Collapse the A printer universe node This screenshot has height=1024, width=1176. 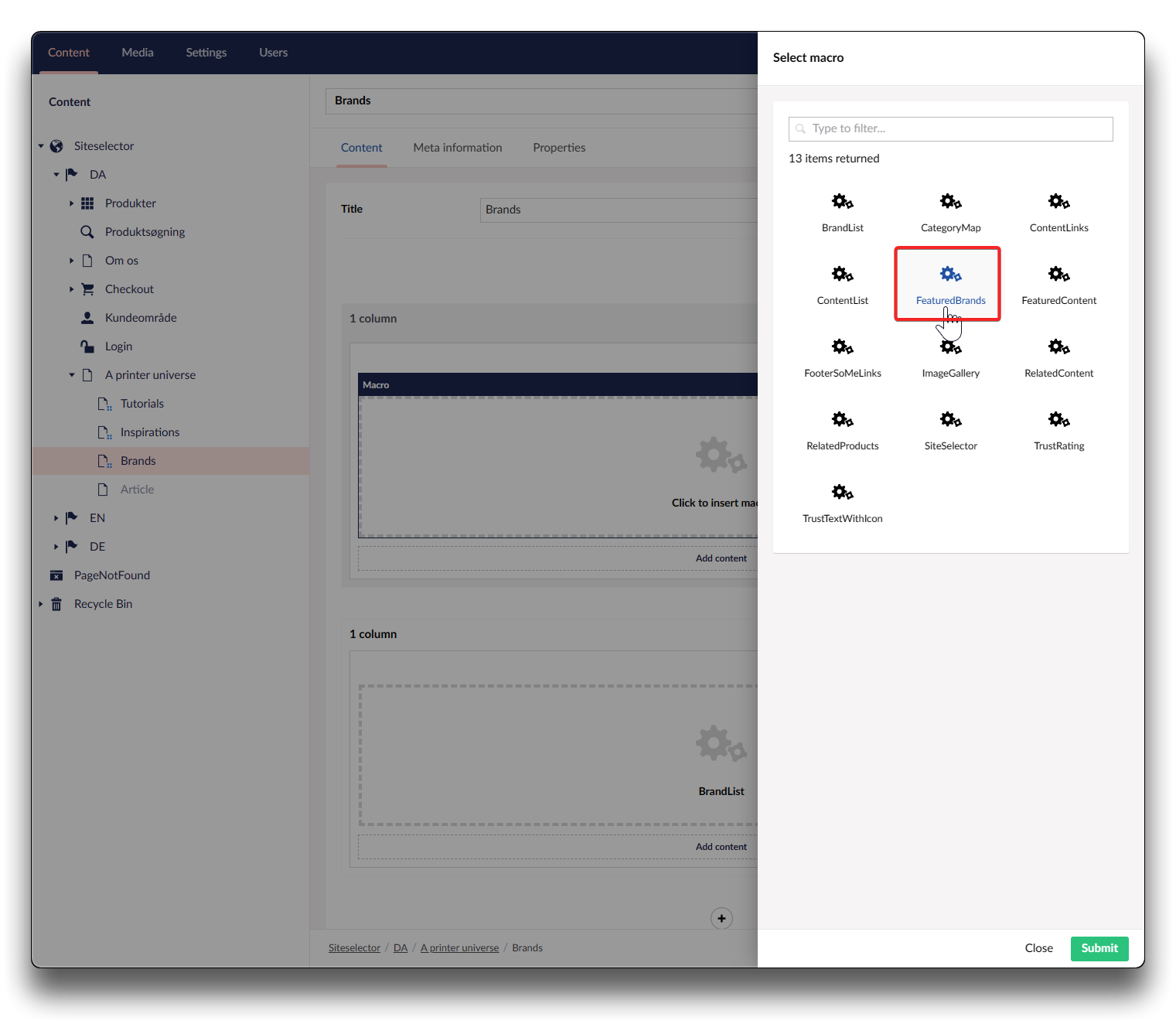(71, 375)
